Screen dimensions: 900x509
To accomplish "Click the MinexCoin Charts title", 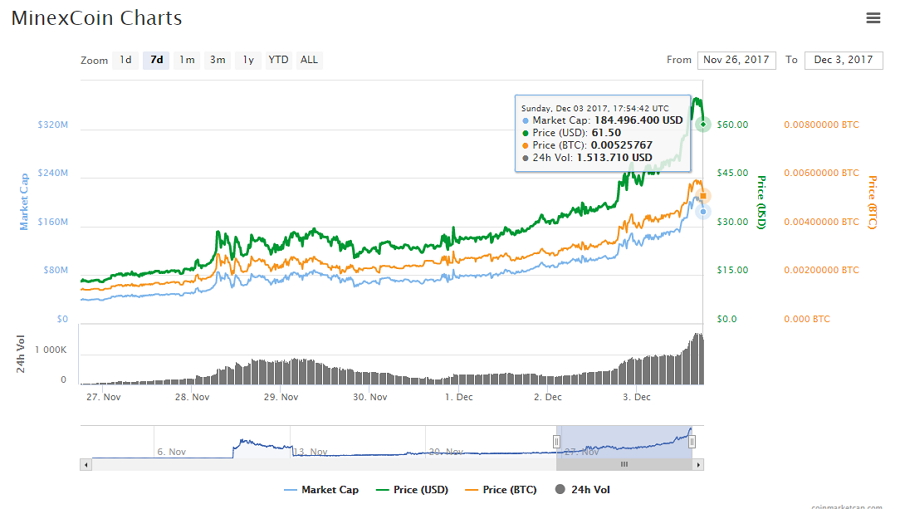I will click(x=96, y=18).
